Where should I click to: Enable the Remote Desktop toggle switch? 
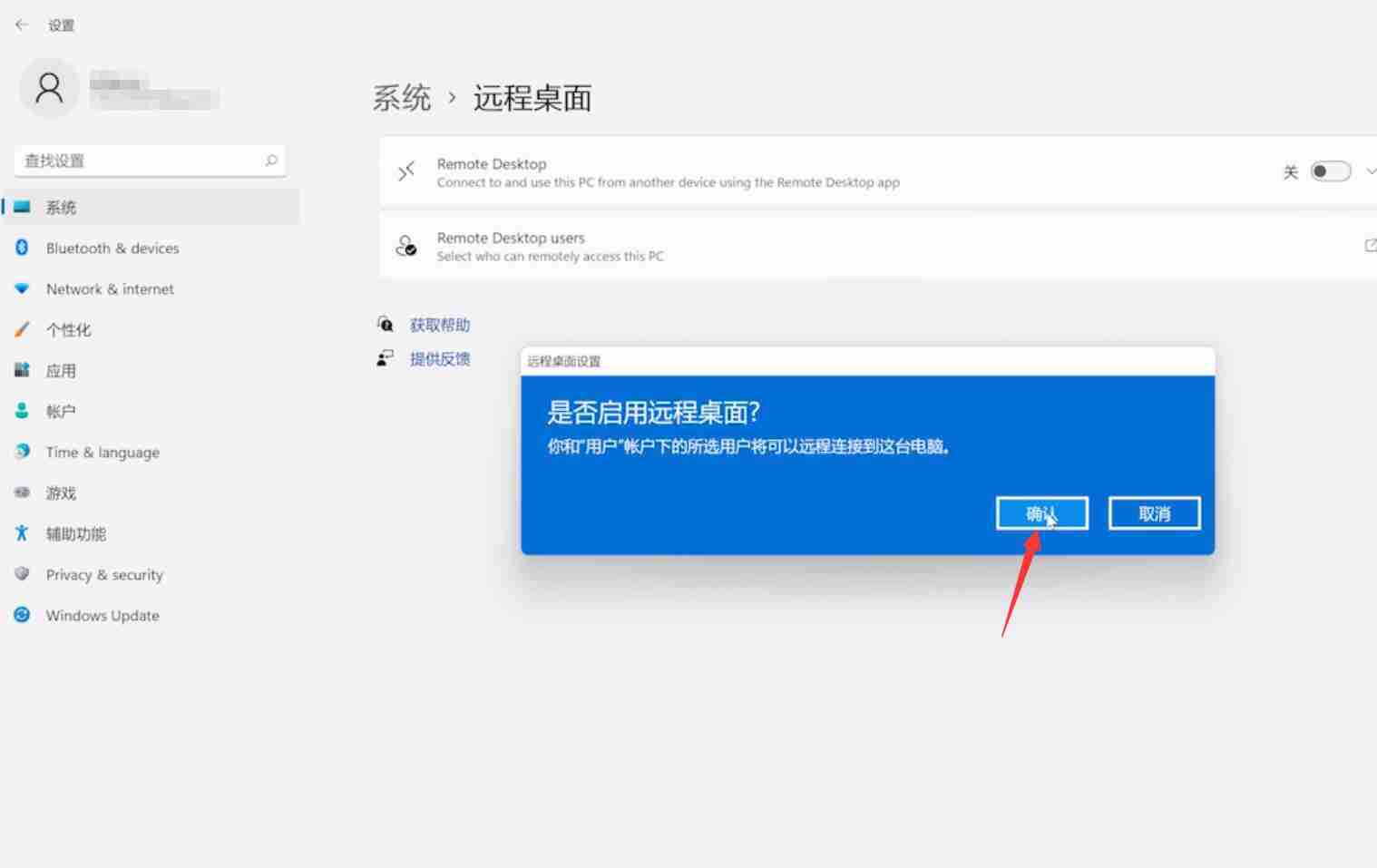click(1330, 171)
